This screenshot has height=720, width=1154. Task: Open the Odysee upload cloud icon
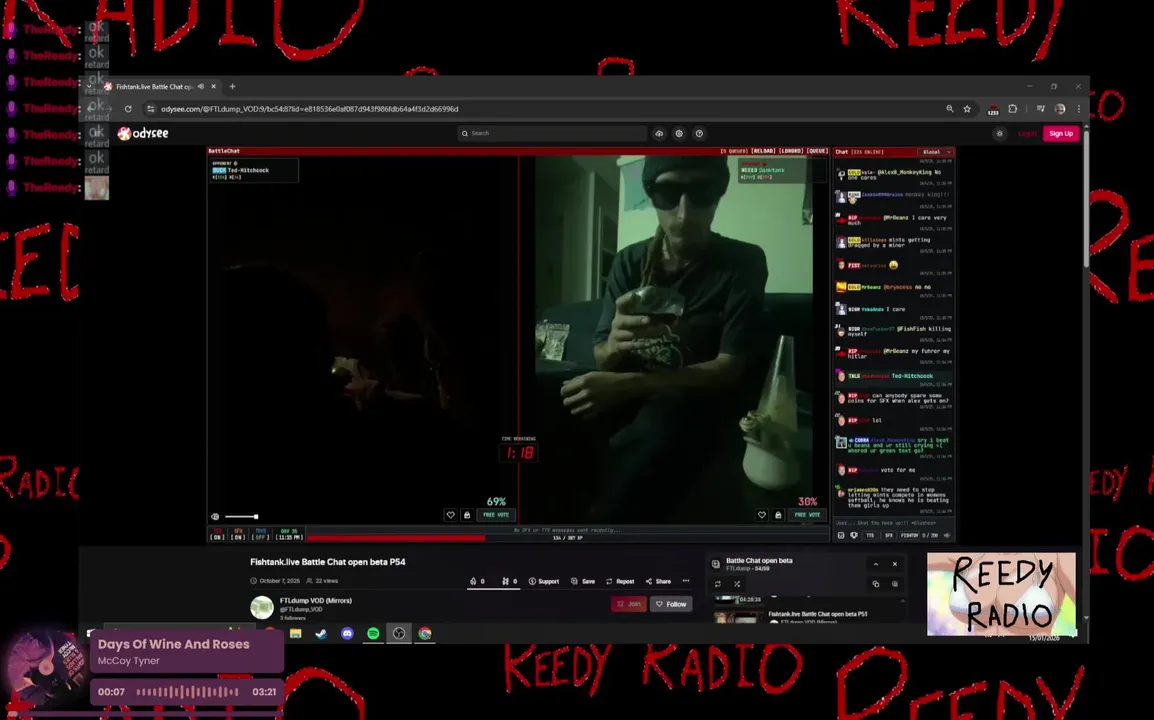(x=659, y=133)
